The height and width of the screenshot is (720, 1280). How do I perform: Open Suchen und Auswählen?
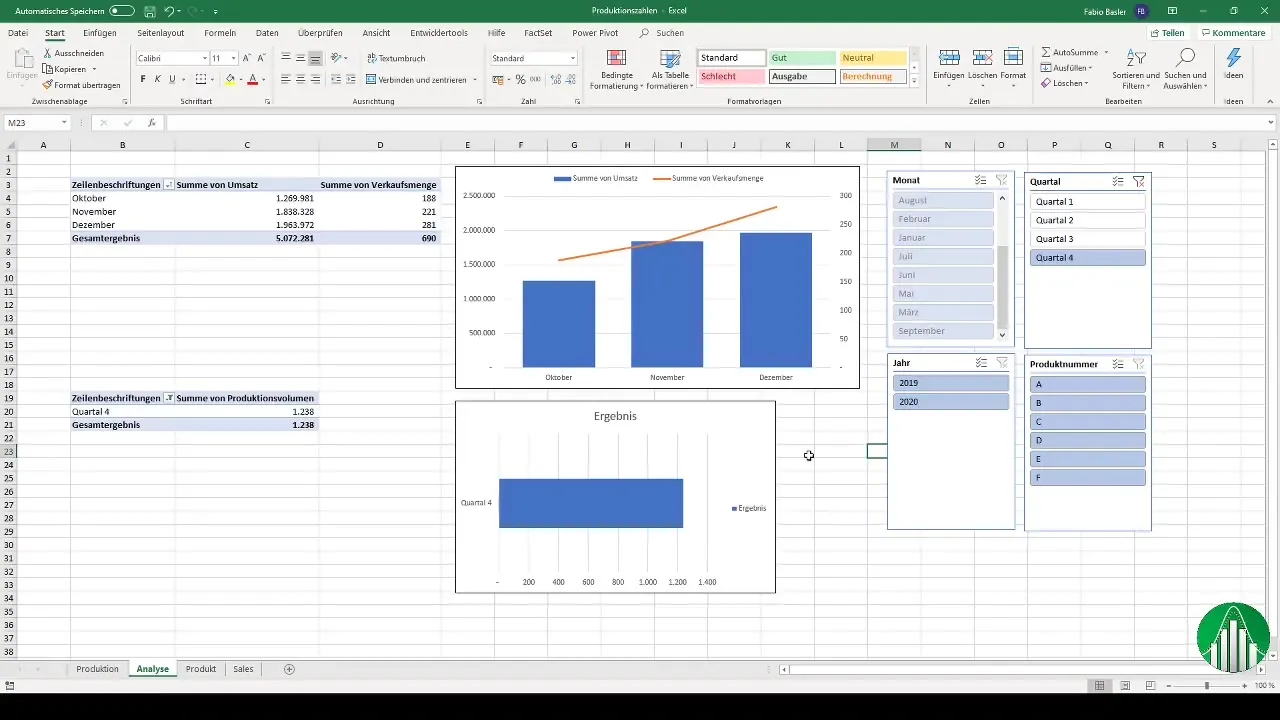(x=1185, y=69)
